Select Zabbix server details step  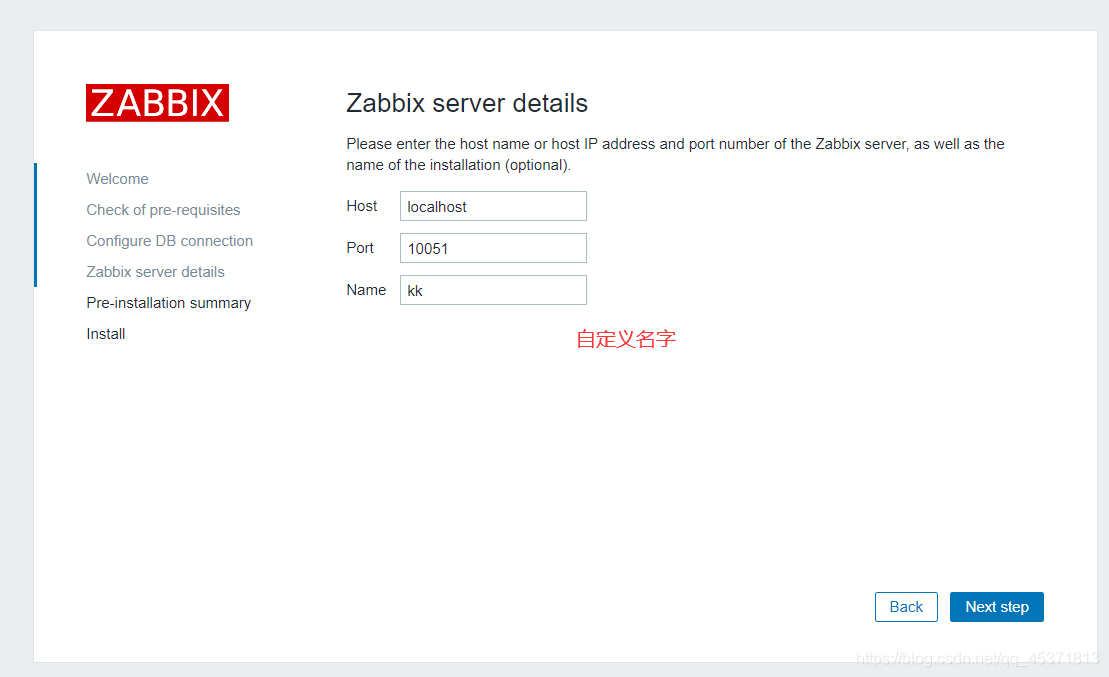coord(156,272)
